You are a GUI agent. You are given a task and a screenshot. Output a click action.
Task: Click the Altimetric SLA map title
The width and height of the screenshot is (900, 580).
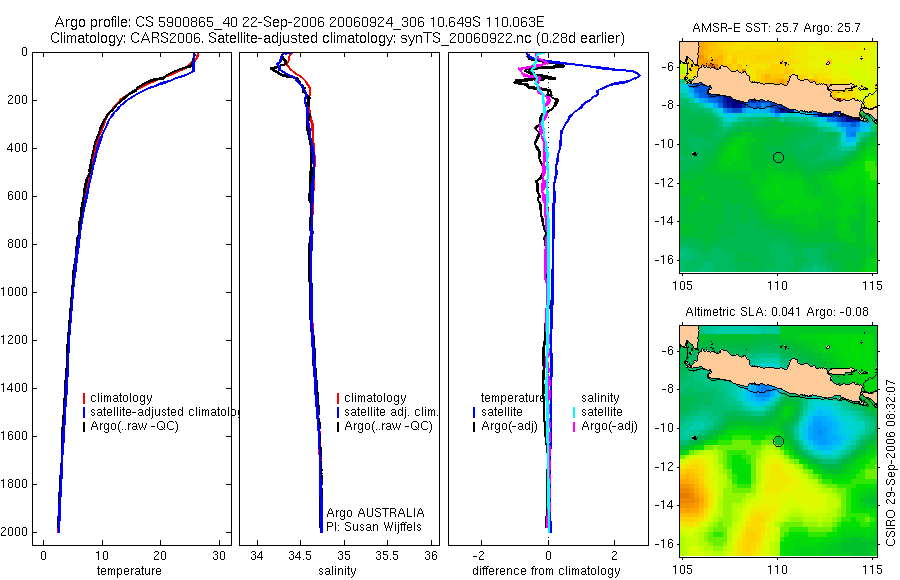[777, 312]
